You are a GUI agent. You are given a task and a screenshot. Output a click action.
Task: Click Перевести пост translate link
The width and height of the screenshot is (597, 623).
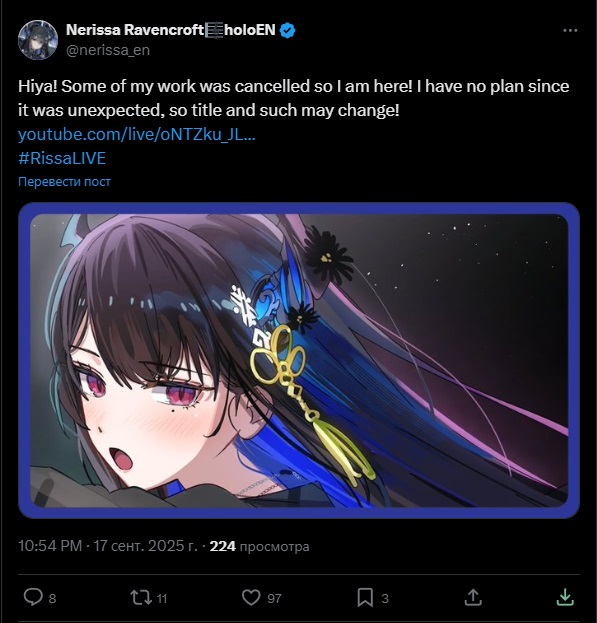[64, 182]
